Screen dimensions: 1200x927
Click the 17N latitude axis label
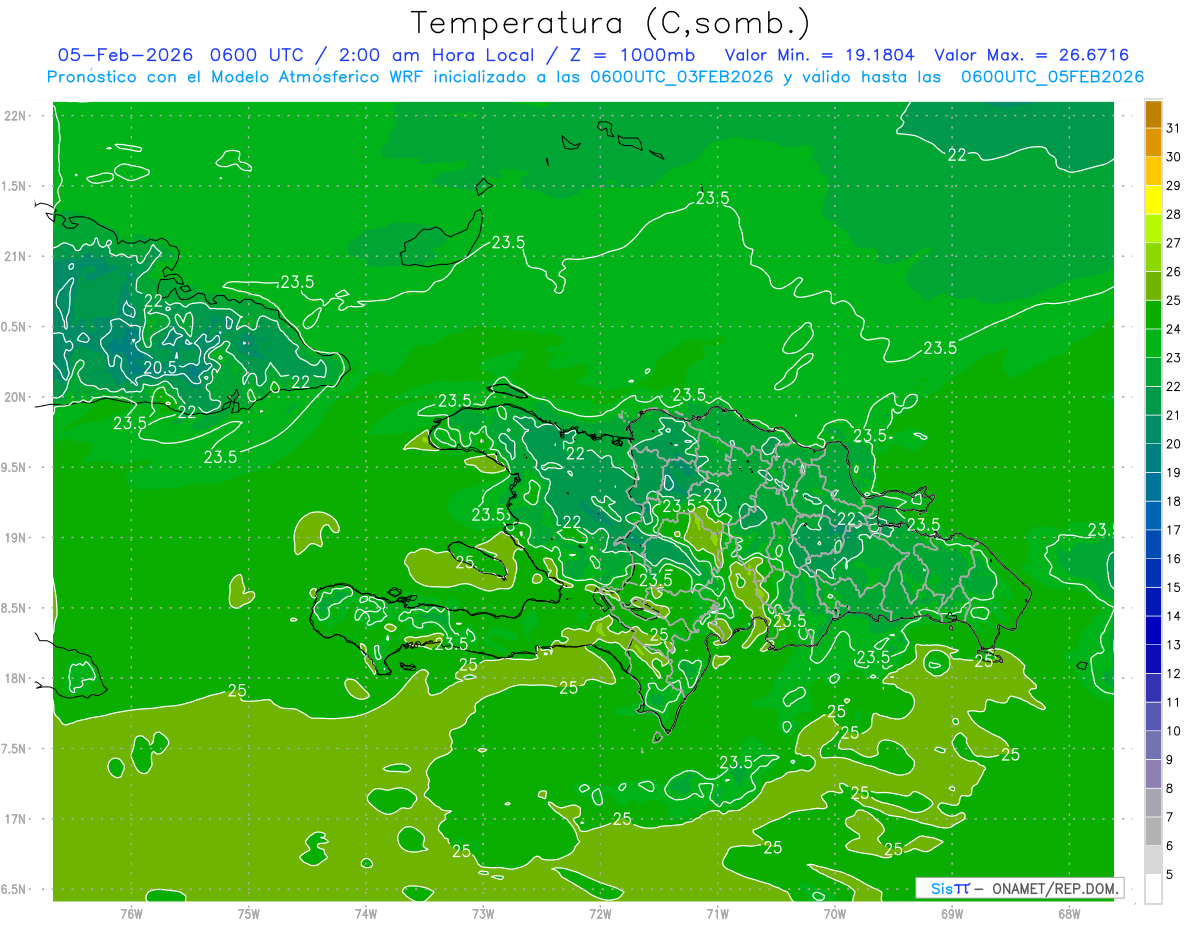point(17,819)
